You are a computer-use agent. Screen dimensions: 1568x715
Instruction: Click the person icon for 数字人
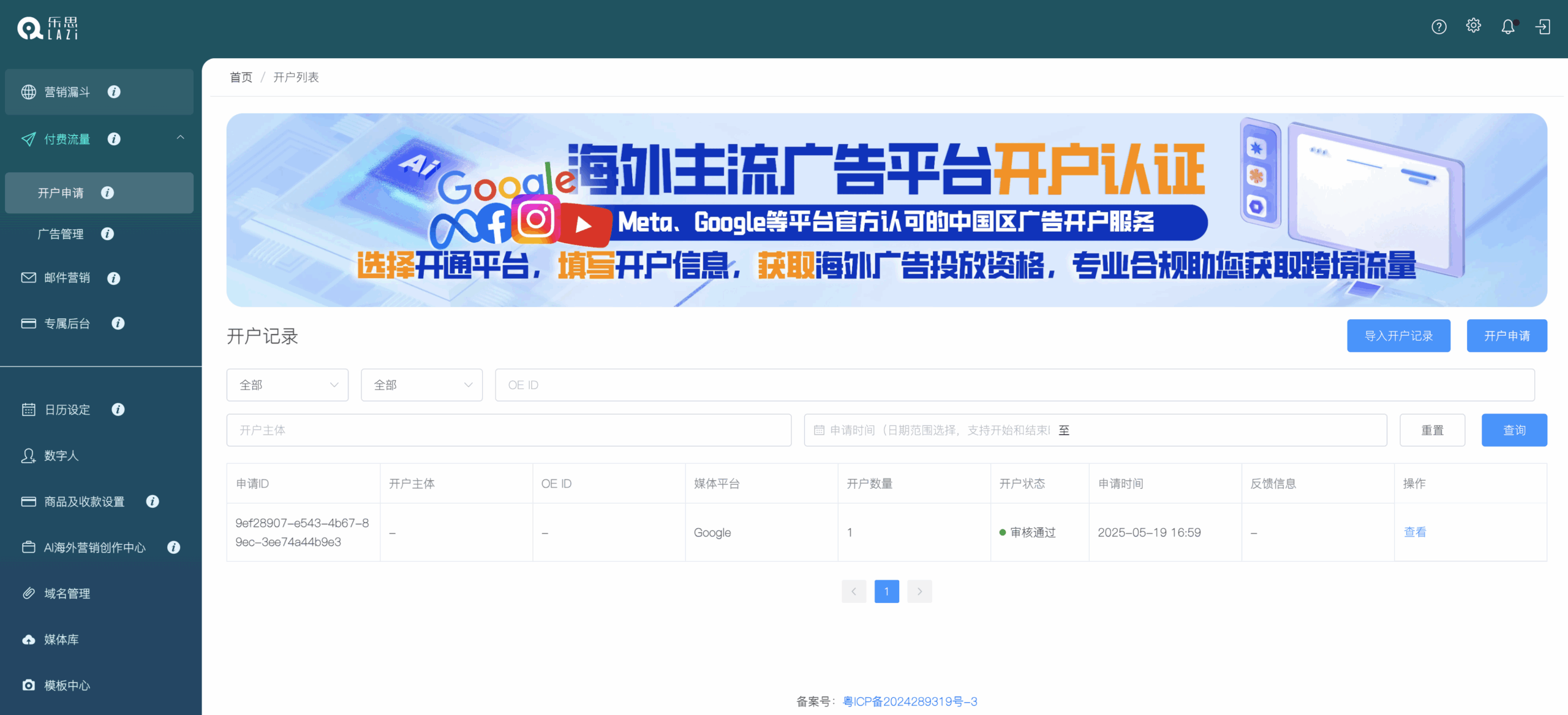click(x=29, y=456)
